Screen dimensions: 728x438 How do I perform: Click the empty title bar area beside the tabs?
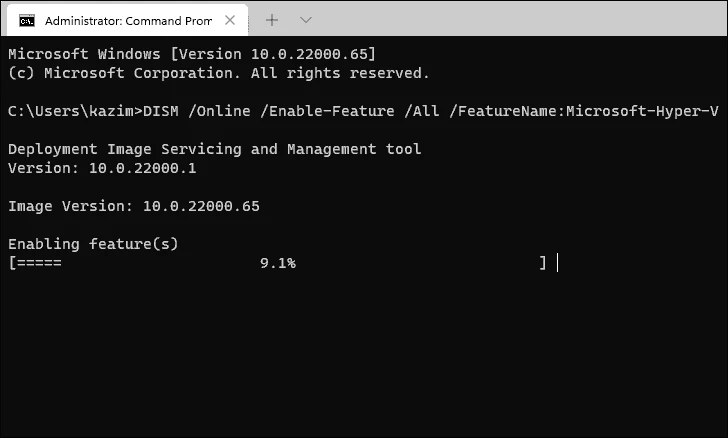pos(500,19)
